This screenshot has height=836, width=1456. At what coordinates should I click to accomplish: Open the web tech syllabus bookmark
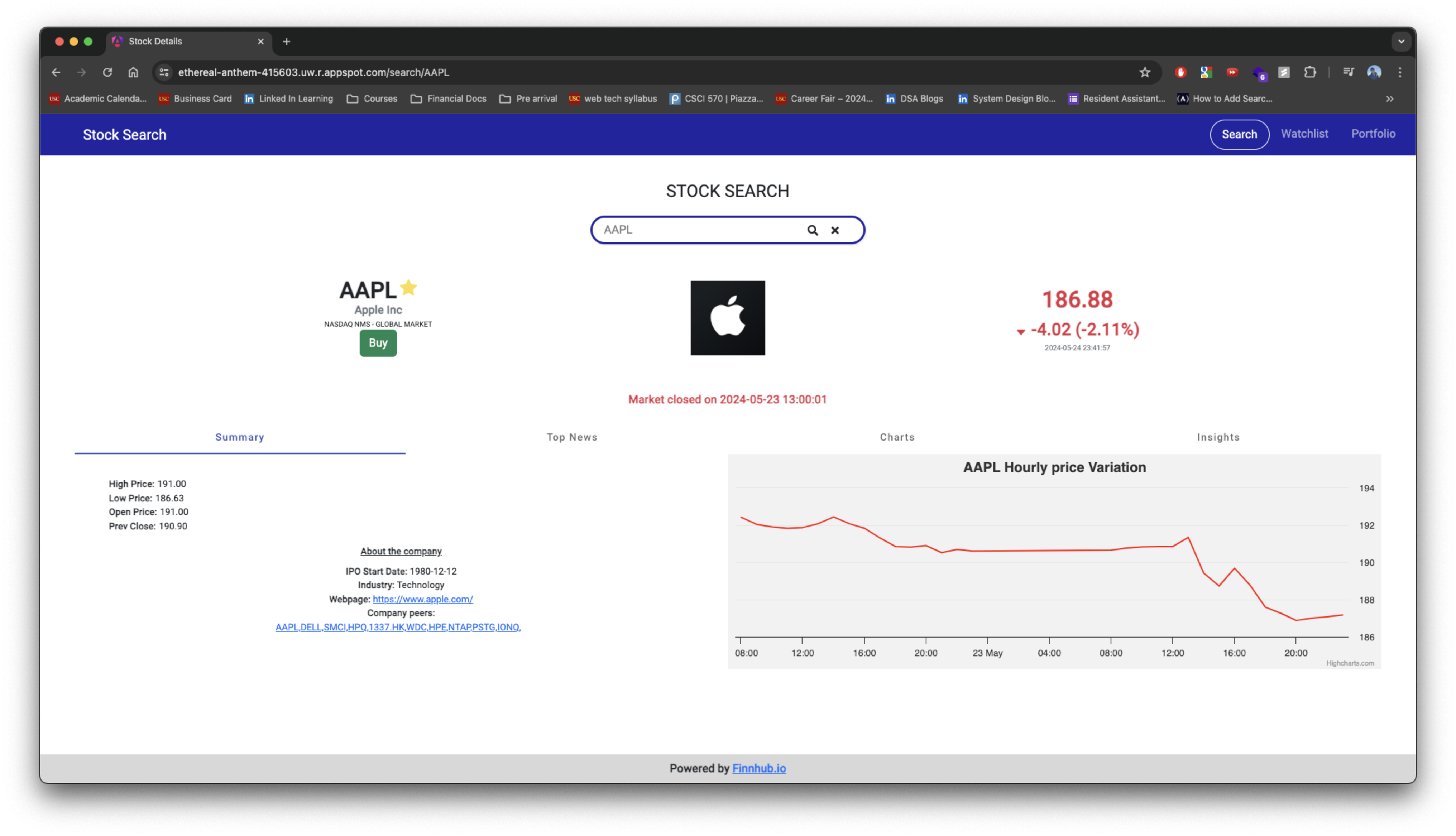[613, 99]
